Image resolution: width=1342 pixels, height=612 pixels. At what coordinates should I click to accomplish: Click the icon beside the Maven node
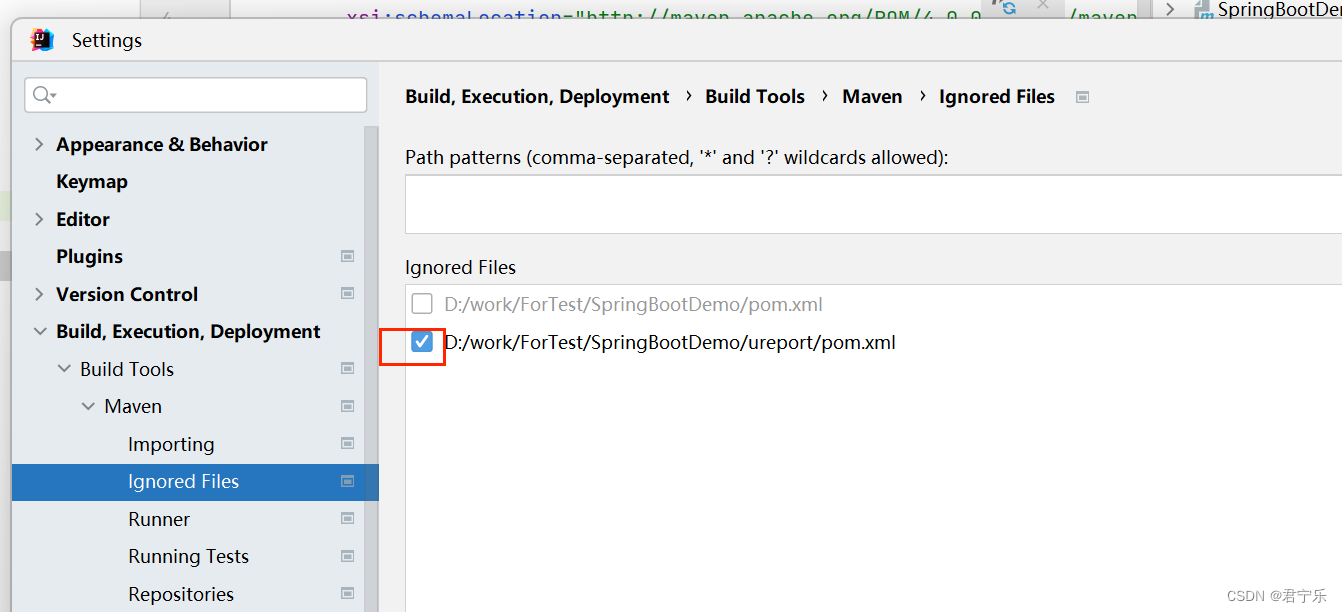[x=347, y=406]
